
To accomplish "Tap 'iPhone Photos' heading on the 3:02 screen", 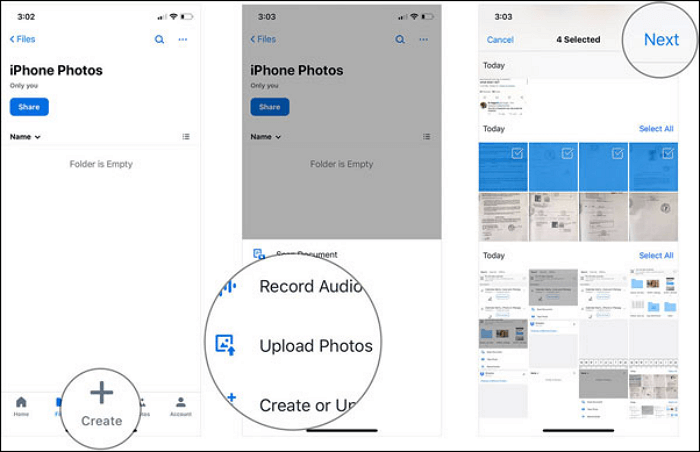I will 56,71.
